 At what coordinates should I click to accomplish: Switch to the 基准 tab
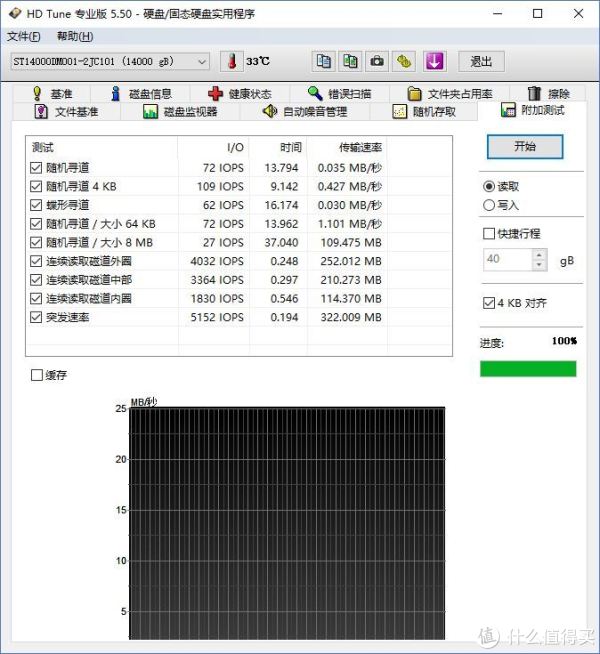(x=53, y=94)
